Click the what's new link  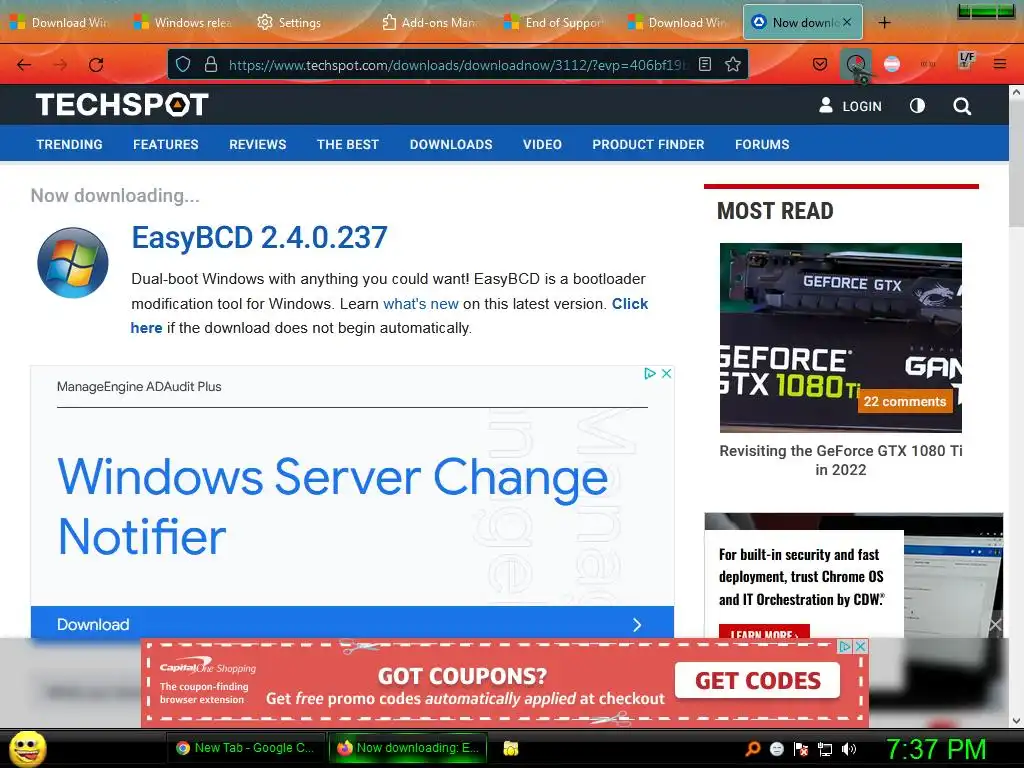[x=421, y=304]
